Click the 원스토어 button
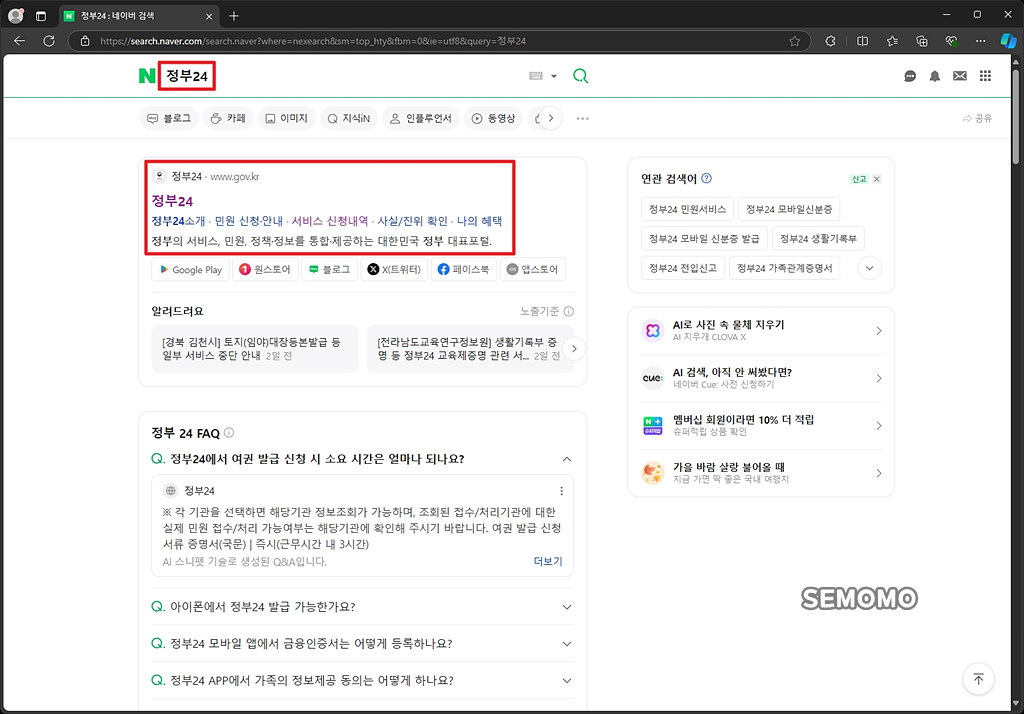 coord(264,269)
